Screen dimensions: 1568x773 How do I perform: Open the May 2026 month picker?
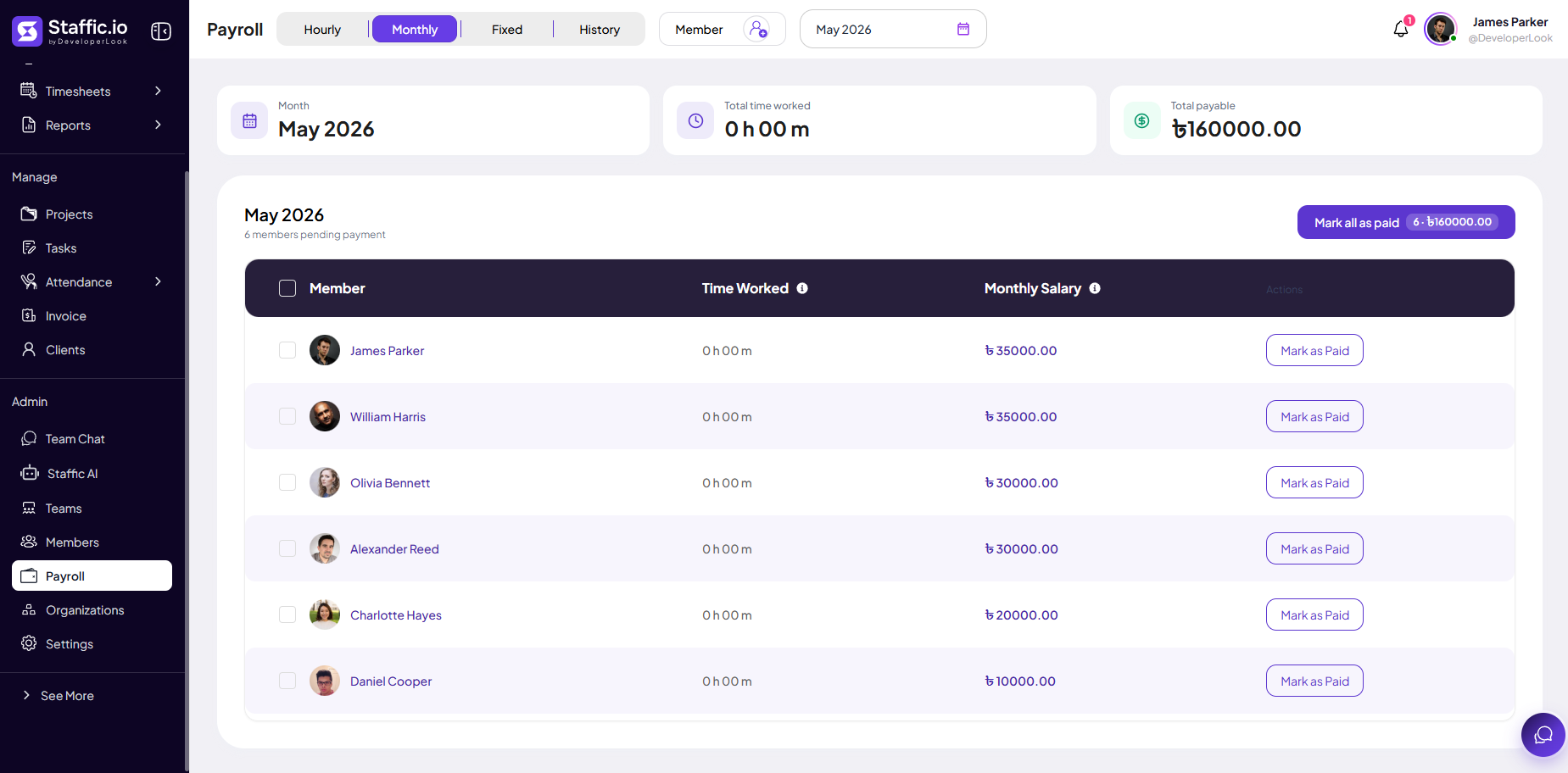tap(893, 29)
